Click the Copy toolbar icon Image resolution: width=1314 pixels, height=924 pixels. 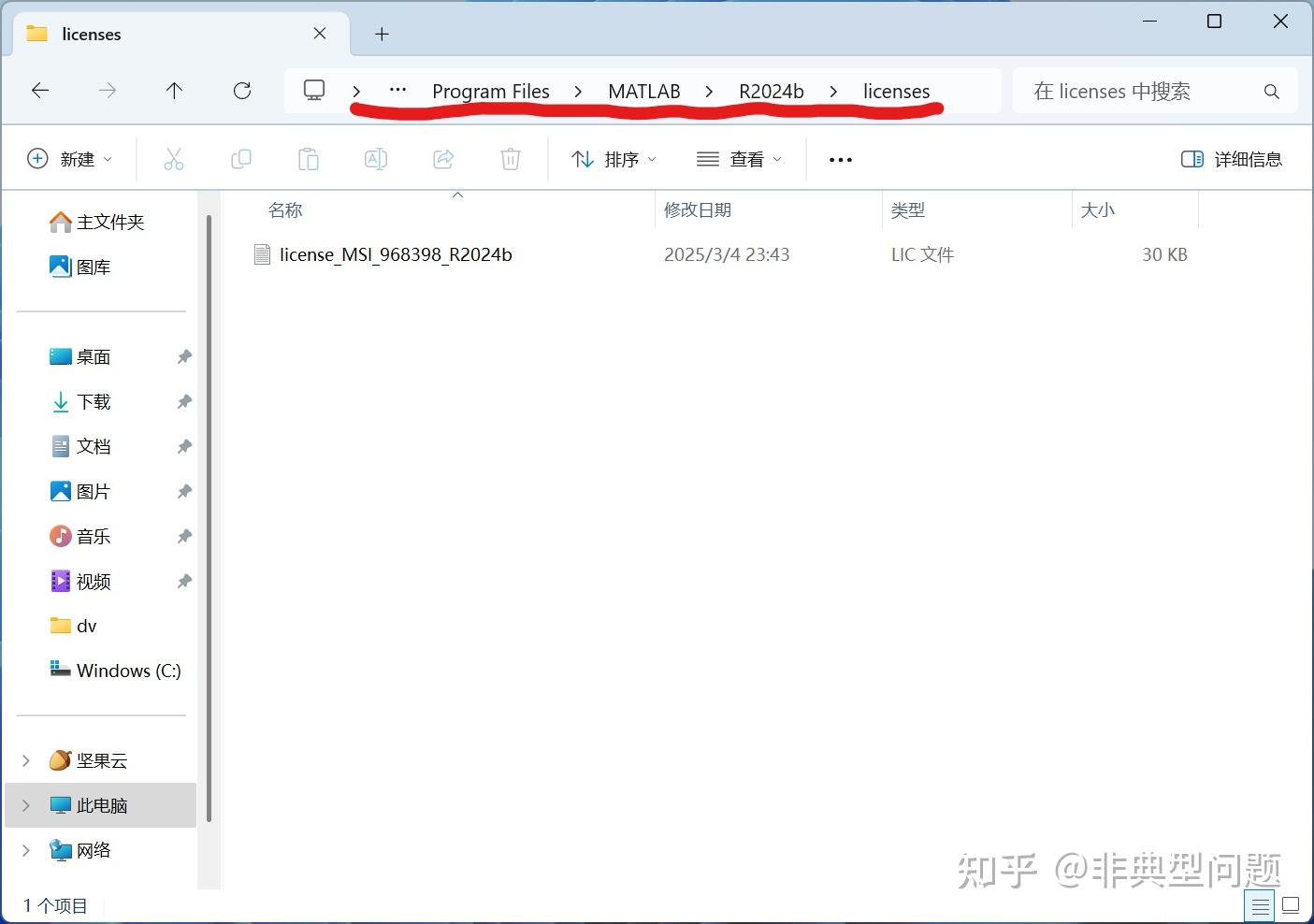point(241,159)
